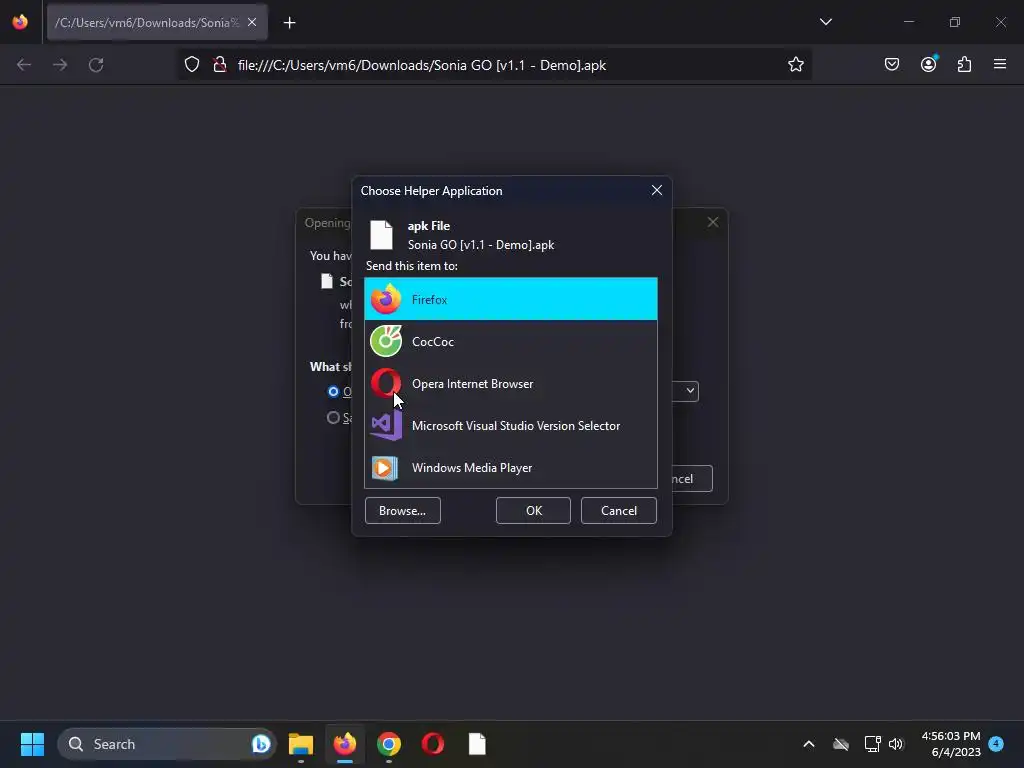Click the Windows Media Player label

click(472, 468)
